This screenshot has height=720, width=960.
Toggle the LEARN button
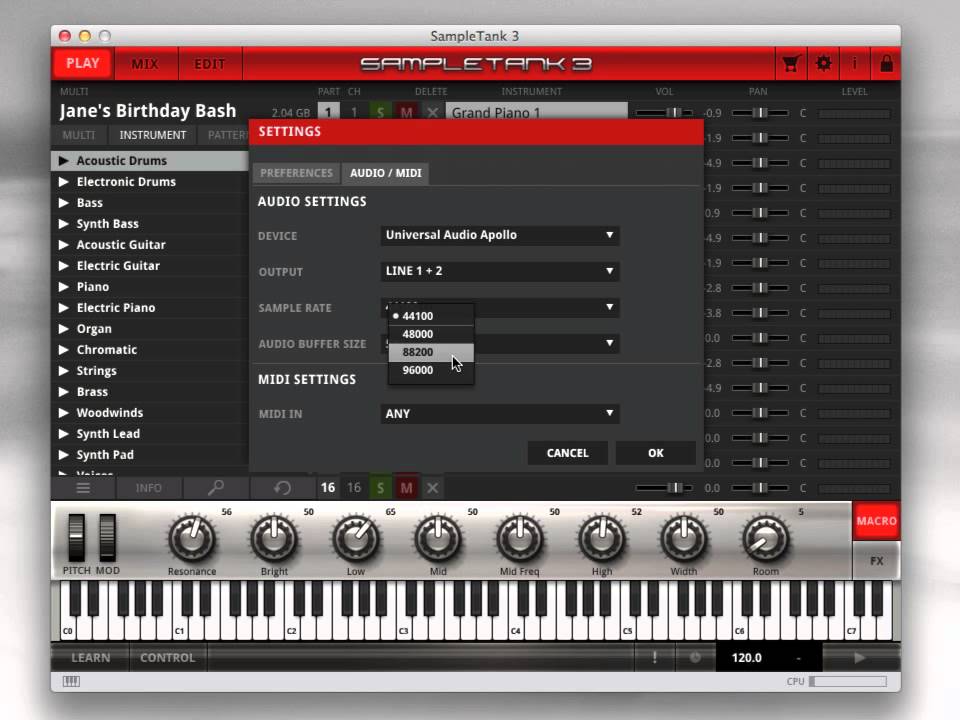tap(91, 658)
